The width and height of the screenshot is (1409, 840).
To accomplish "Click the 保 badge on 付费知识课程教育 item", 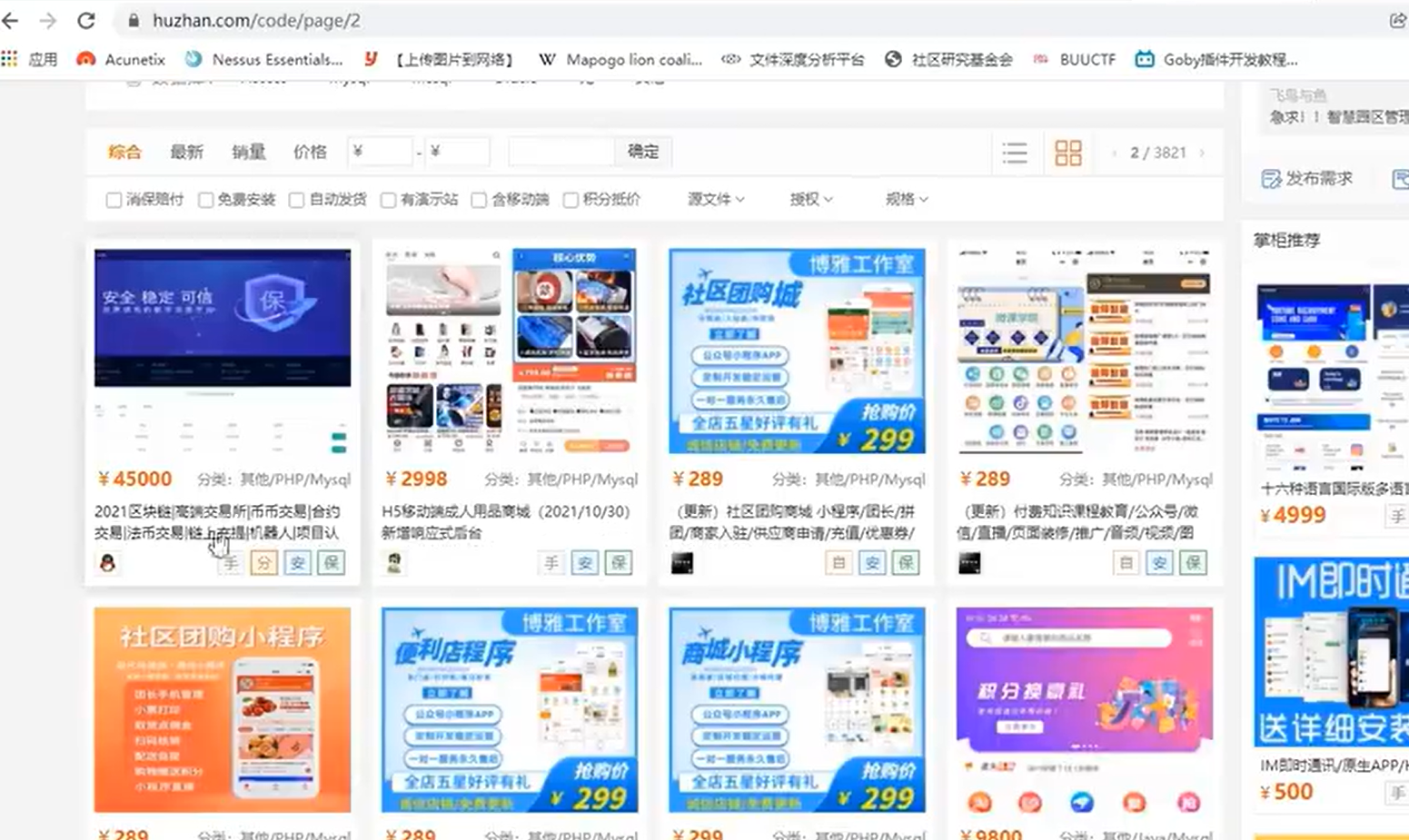I will click(x=1193, y=563).
